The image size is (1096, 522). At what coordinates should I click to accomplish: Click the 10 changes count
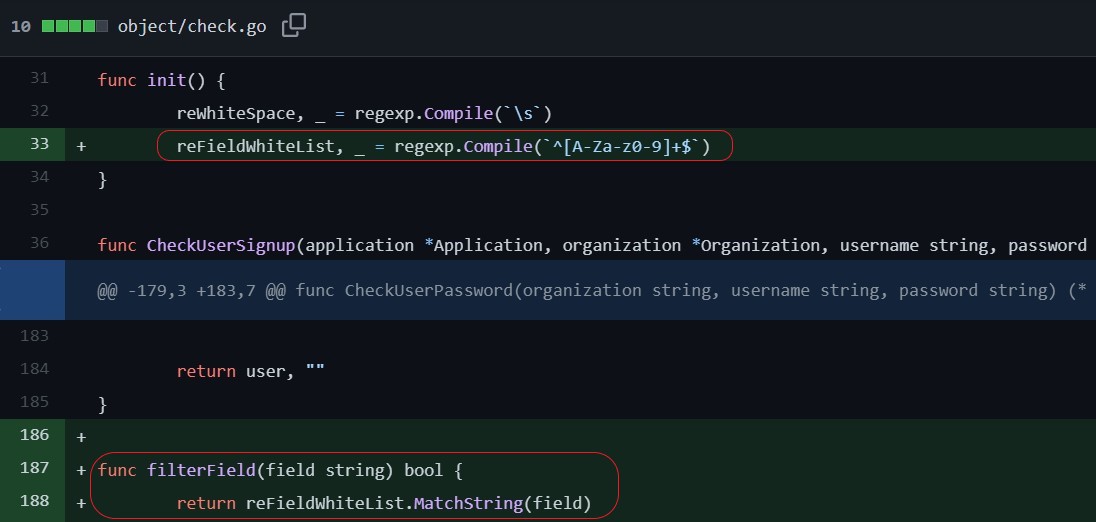[21, 27]
